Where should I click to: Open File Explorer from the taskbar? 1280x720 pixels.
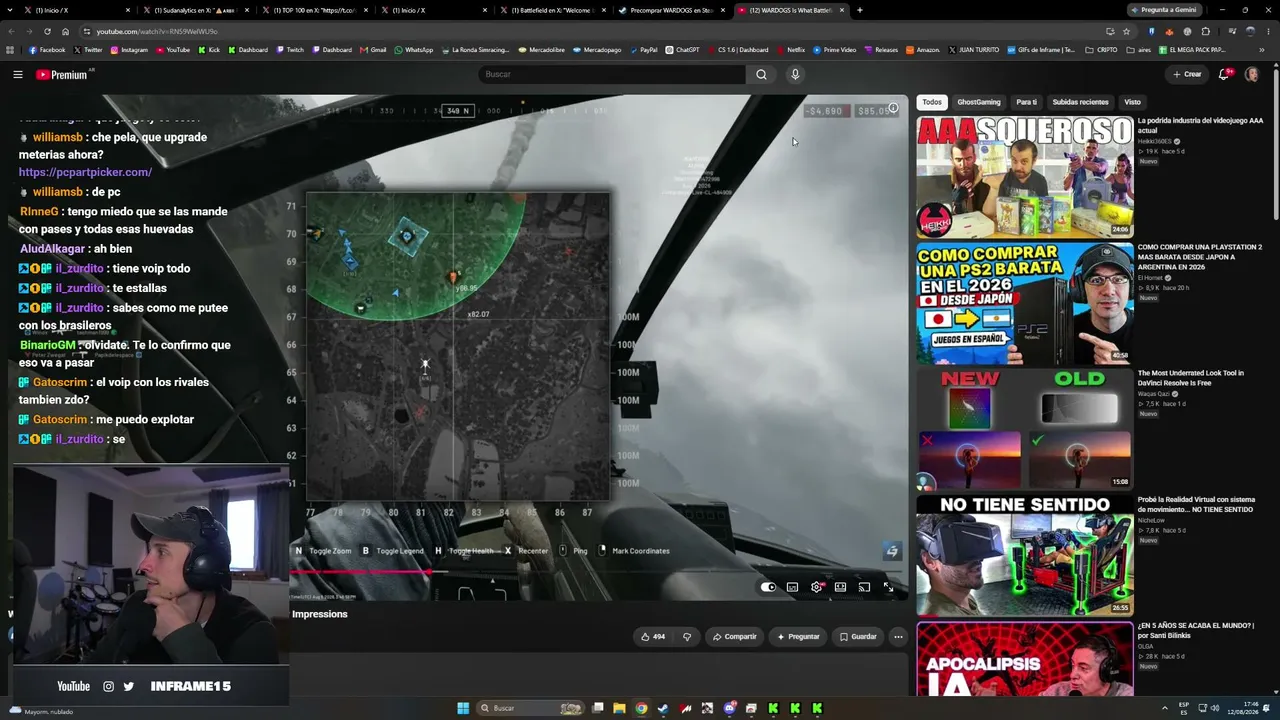coord(619,708)
